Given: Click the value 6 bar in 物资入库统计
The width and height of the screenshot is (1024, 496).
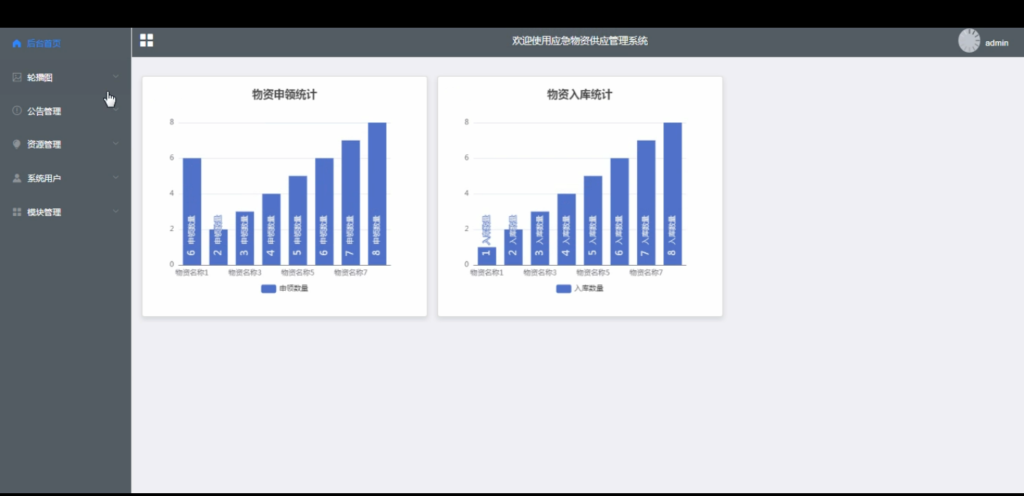Looking at the screenshot, I should [620, 211].
